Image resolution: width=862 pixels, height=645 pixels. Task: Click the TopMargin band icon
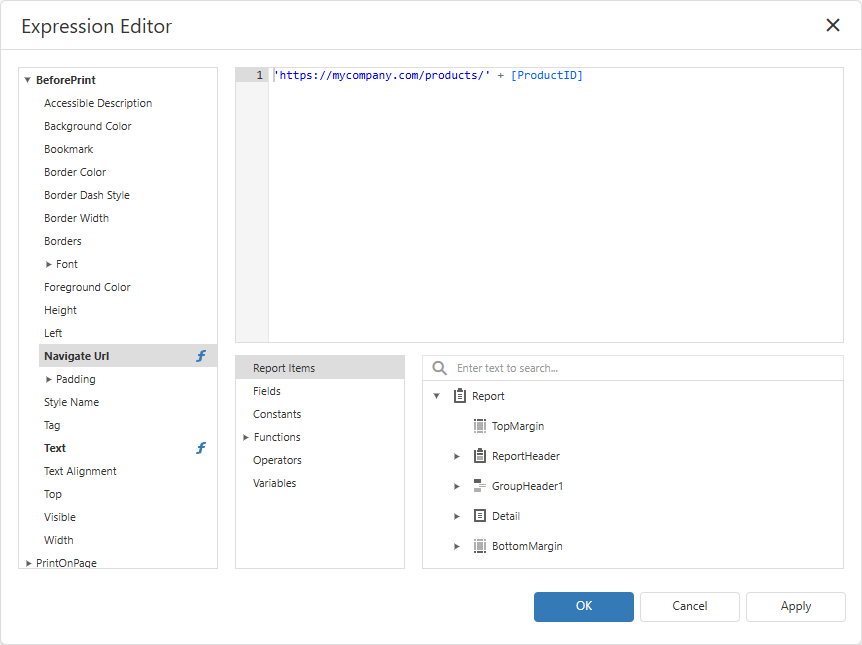click(480, 426)
